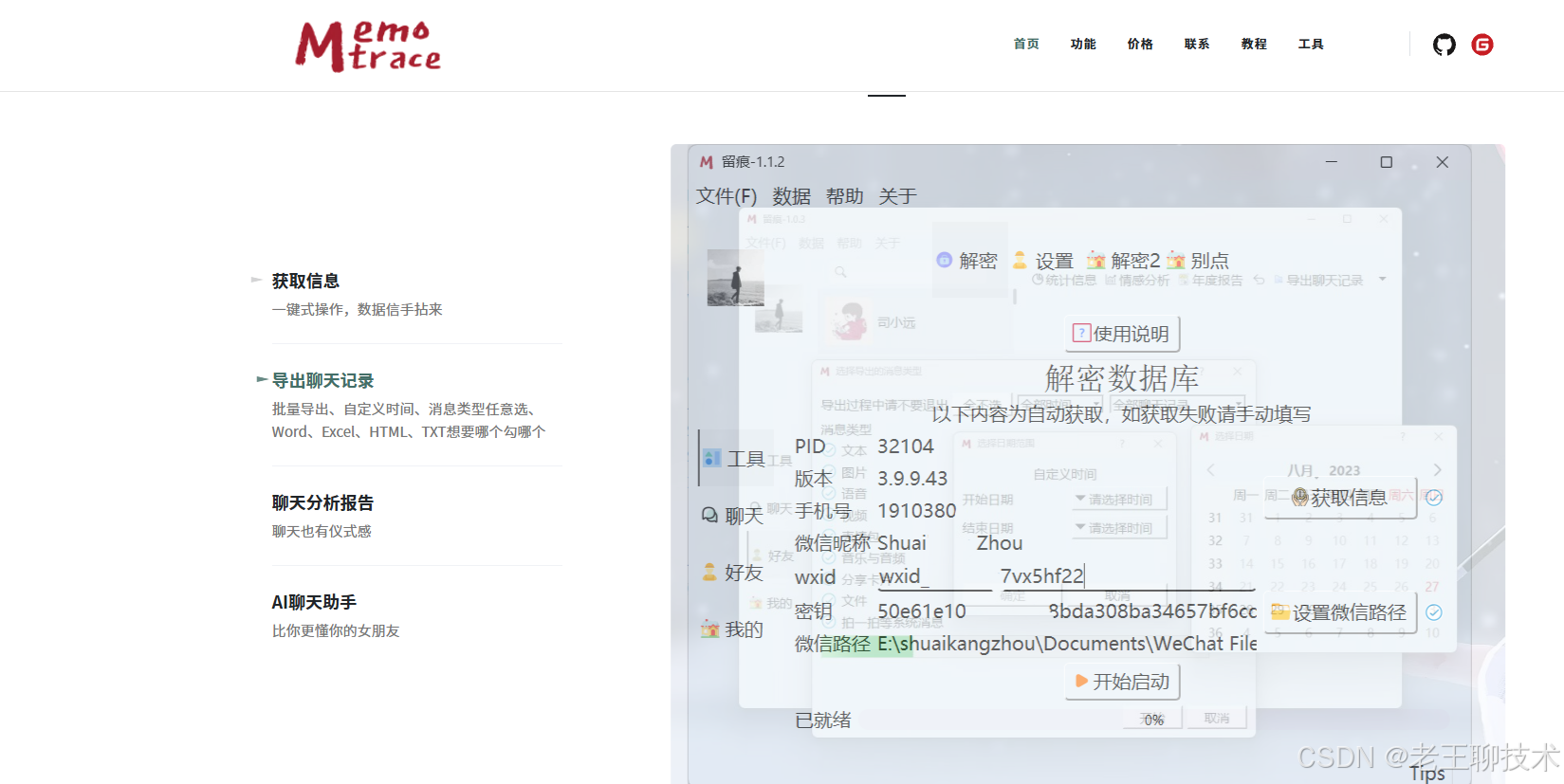The height and width of the screenshot is (784, 1564).
Task: Toggle the faded 音乐与音频 checkbox
Action: (x=829, y=558)
